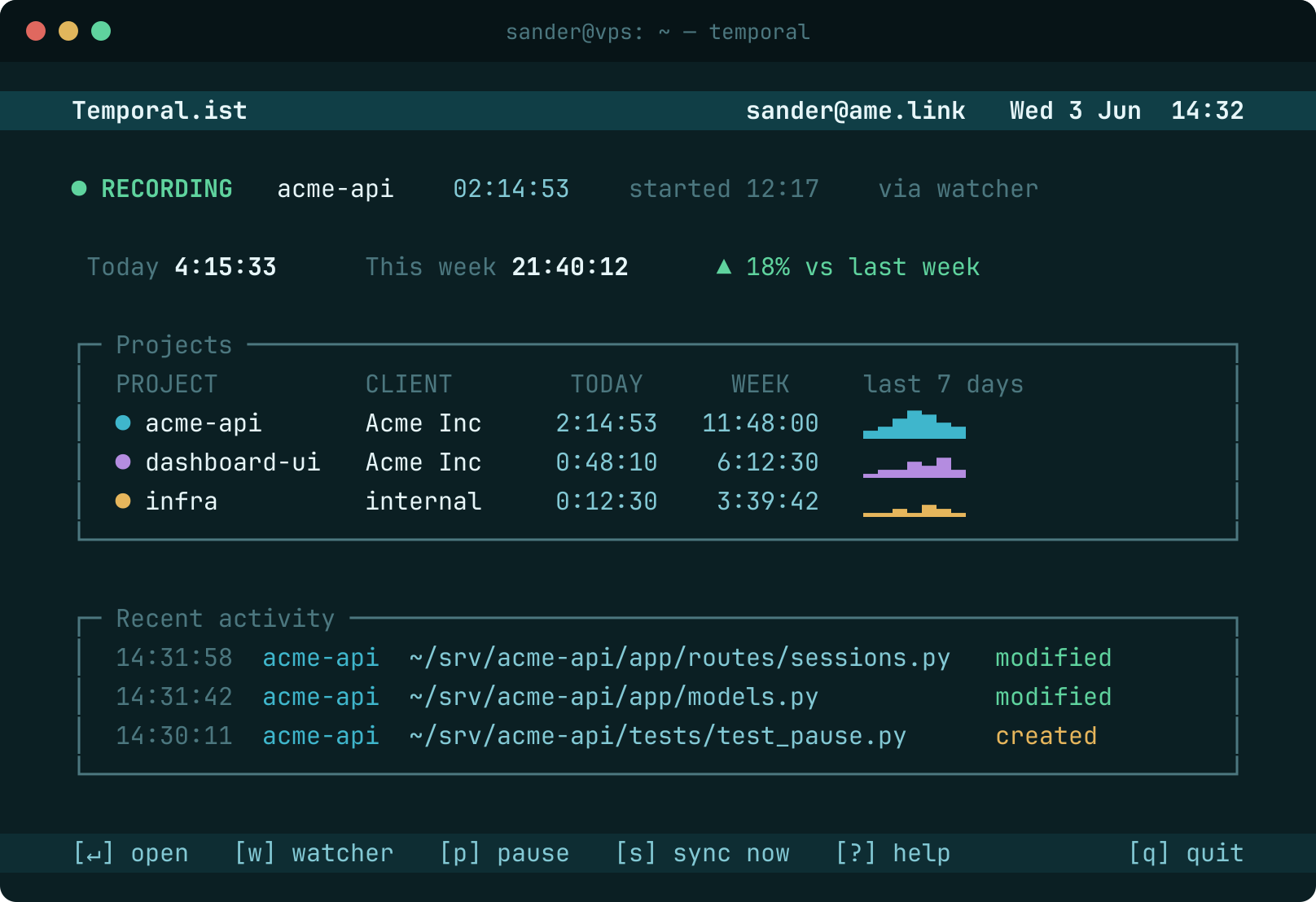Click the 'internal' client cell

click(x=423, y=501)
